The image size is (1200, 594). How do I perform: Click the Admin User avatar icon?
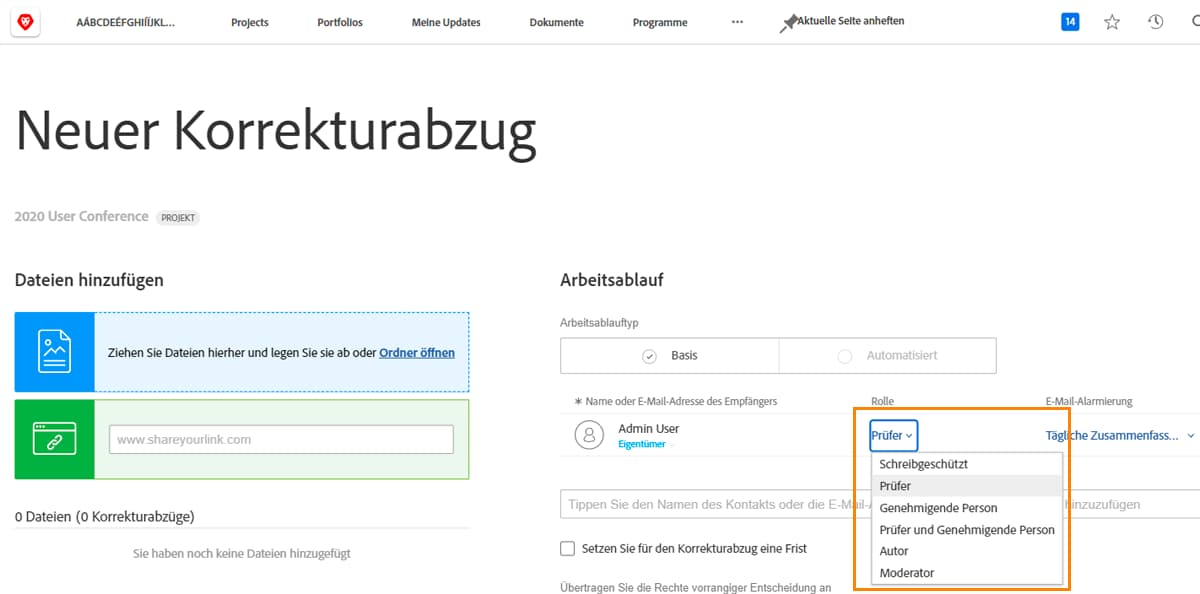[589, 434]
